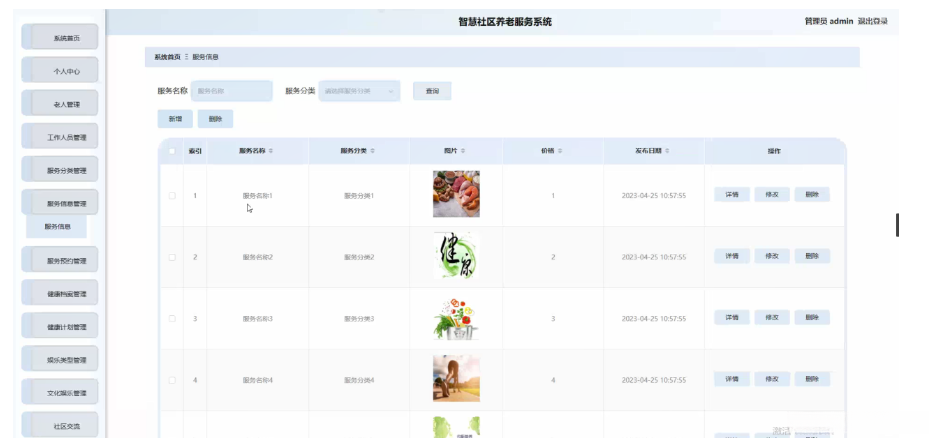
Task: Open the 健康 calligraphy thumbnail in row 2
Action: 456,256
